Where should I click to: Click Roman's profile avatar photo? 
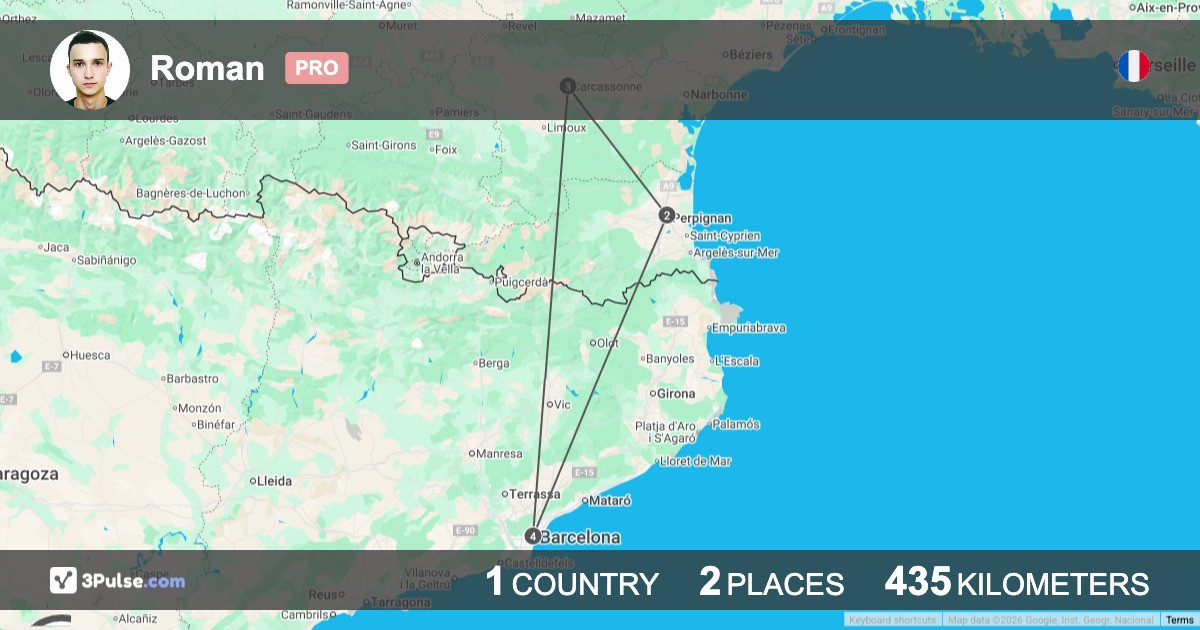[x=90, y=69]
